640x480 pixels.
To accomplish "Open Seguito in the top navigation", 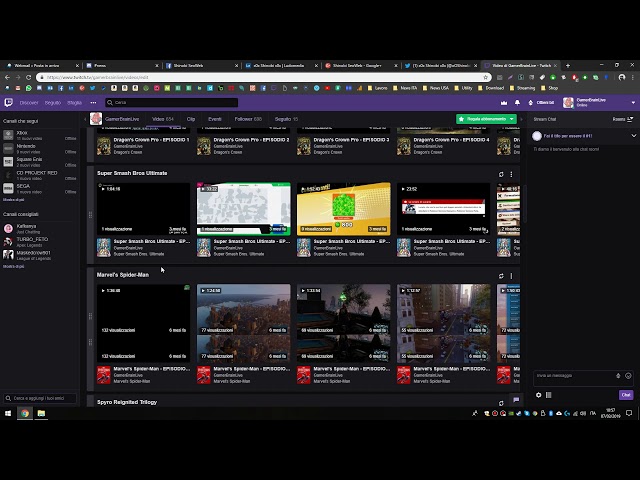I will click(53, 103).
